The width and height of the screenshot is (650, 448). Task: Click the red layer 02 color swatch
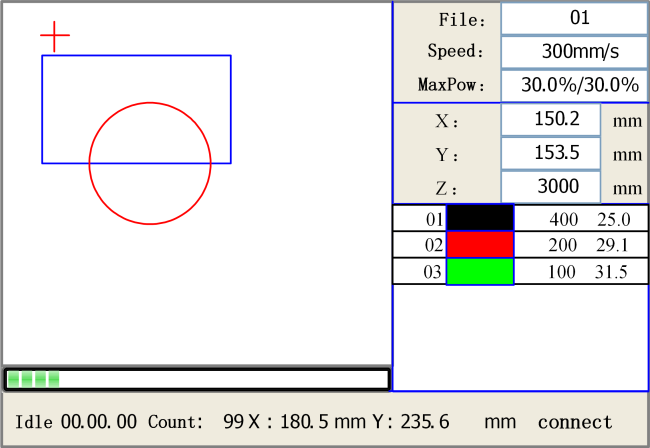[480, 245]
